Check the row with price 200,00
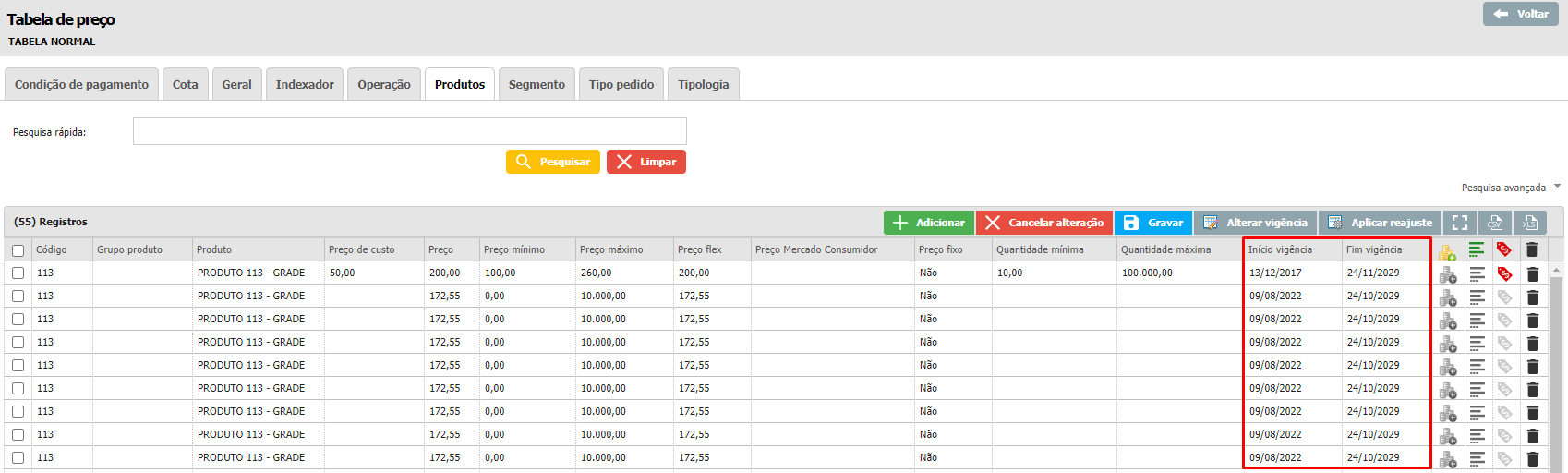Viewport: 1568px width, 473px height. point(18,273)
